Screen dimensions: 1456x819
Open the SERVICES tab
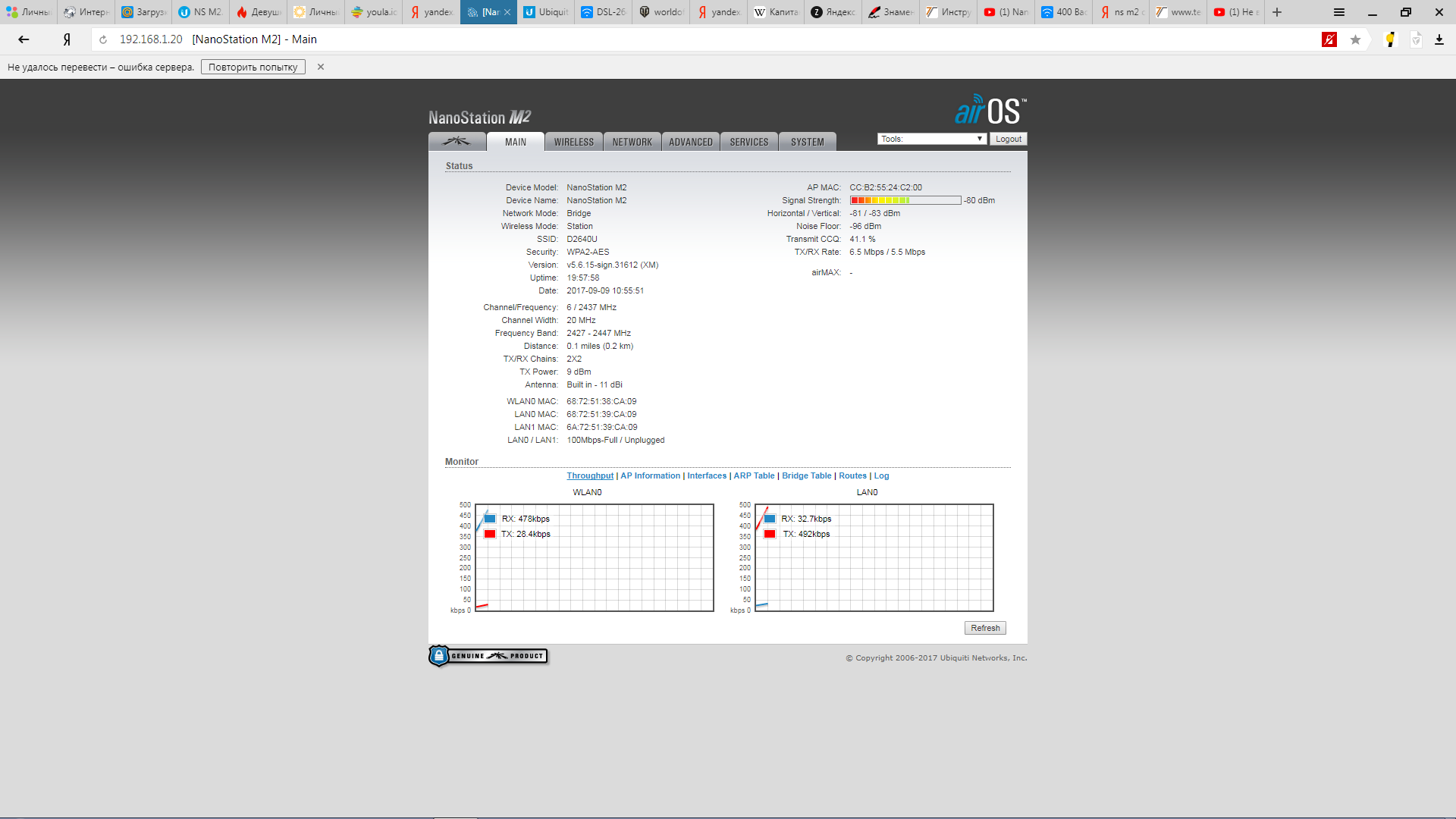(748, 142)
